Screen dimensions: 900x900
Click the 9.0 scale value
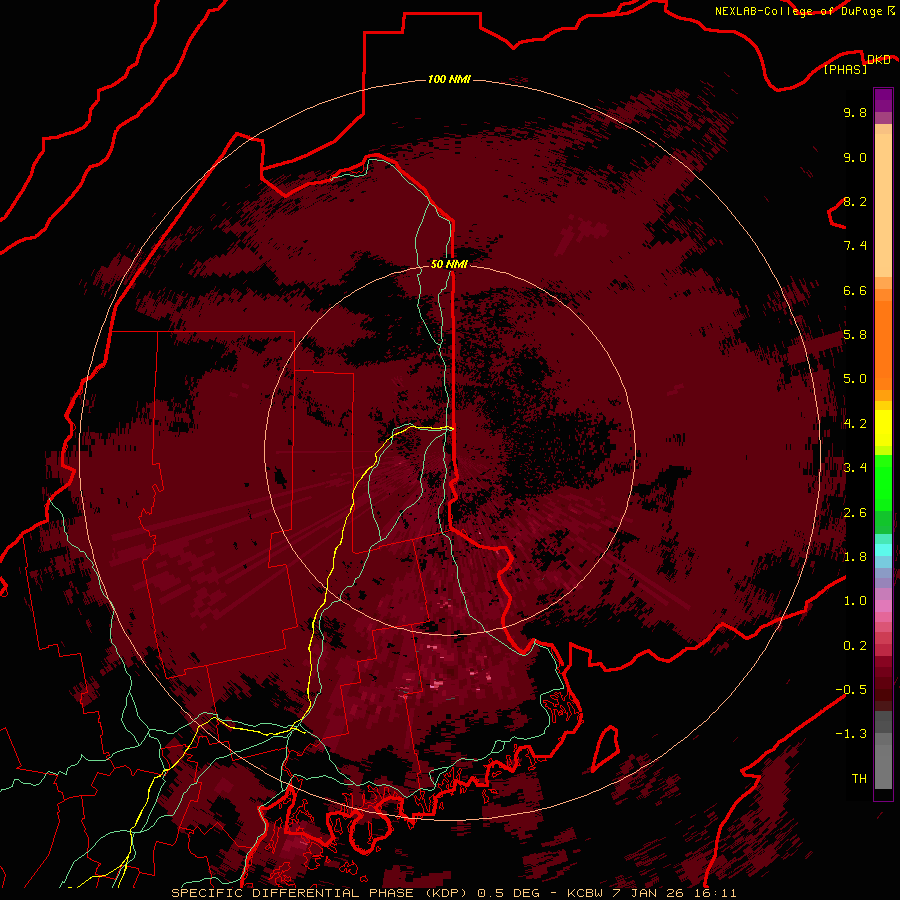[855, 157]
